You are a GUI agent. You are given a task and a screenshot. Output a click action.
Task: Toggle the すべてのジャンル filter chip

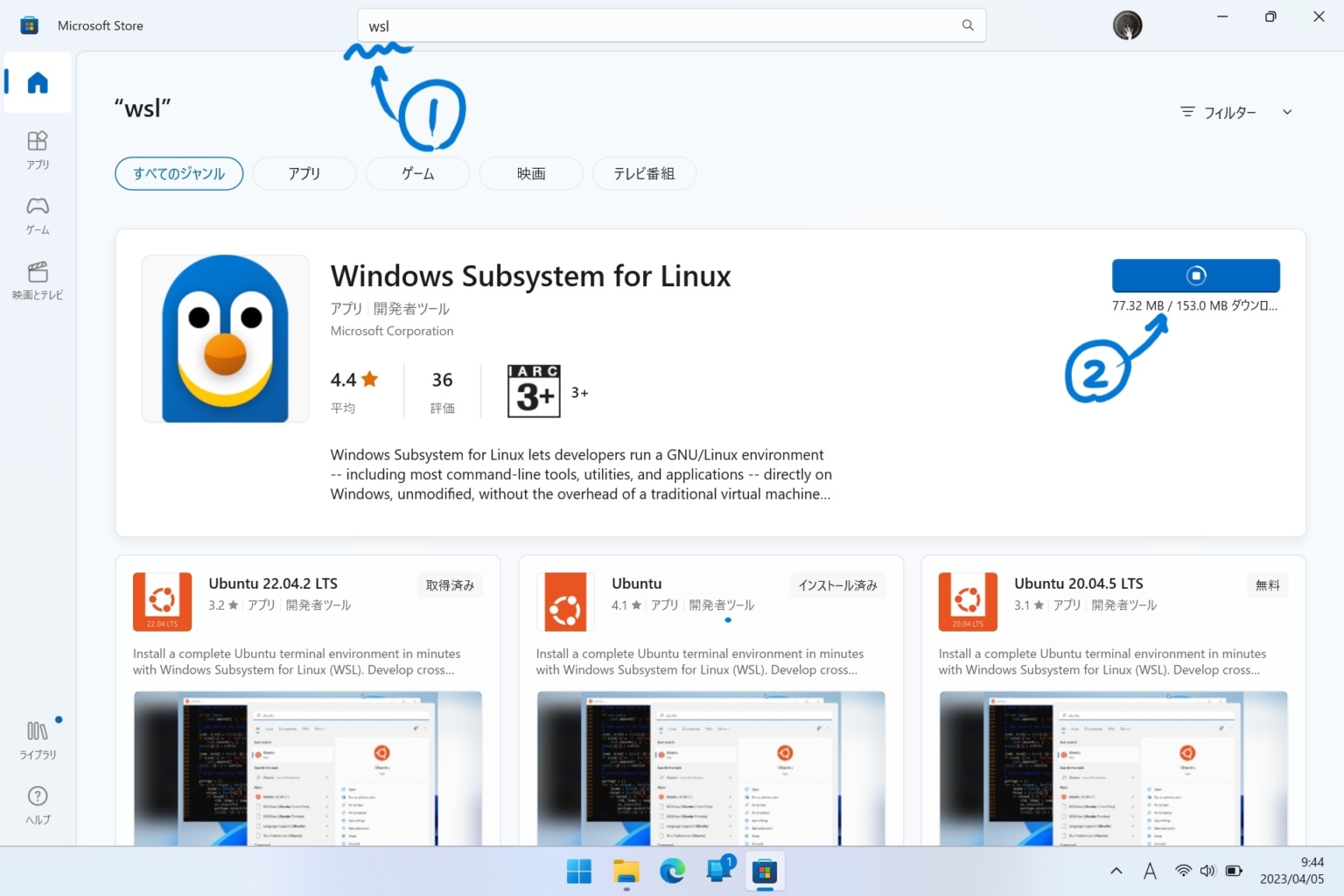(x=178, y=173)
